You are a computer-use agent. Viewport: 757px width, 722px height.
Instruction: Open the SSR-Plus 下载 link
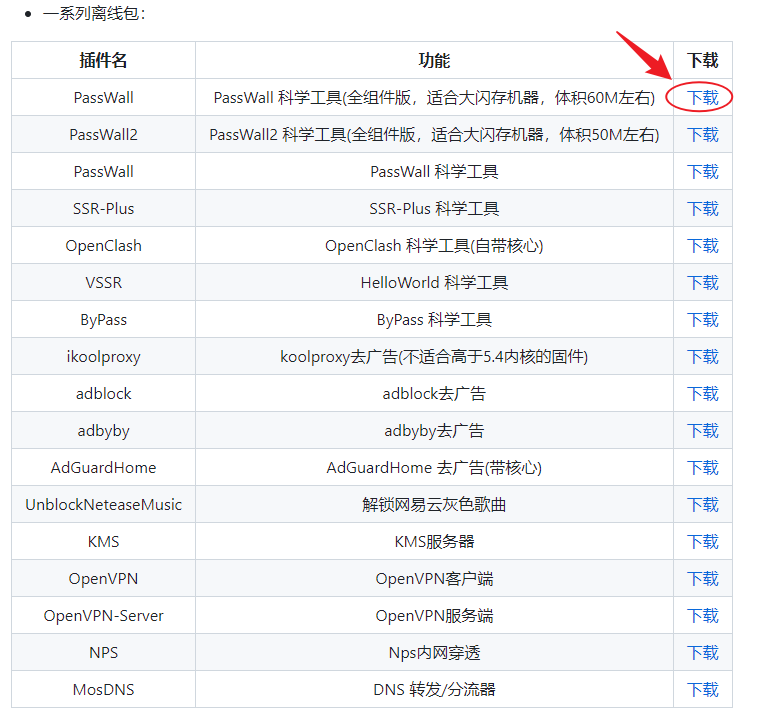tap(702, 208)
